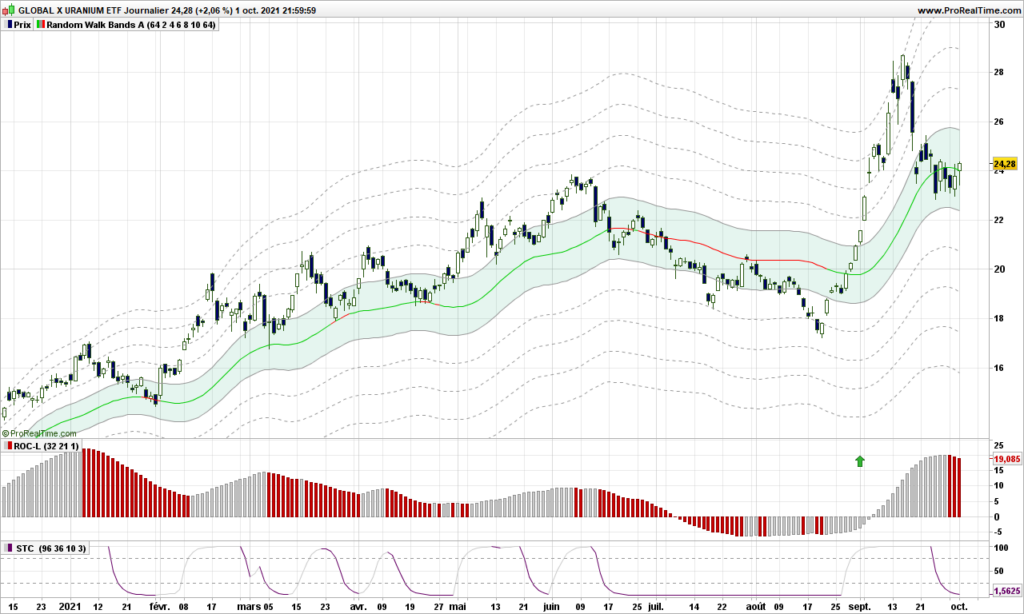This screenshot has height=614, width=1024.
Task: Click the 30 price level label
Action: click(x=999, y=25)
